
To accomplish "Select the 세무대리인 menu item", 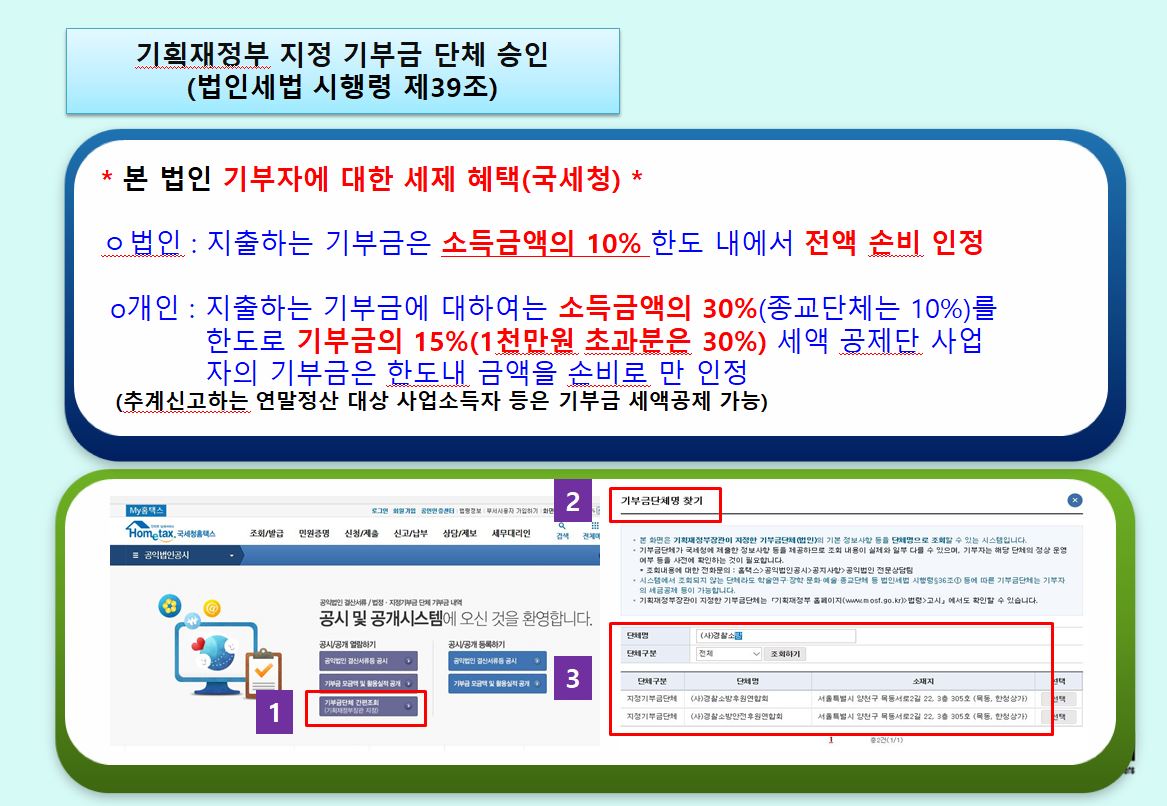I will tap(512, 534).
